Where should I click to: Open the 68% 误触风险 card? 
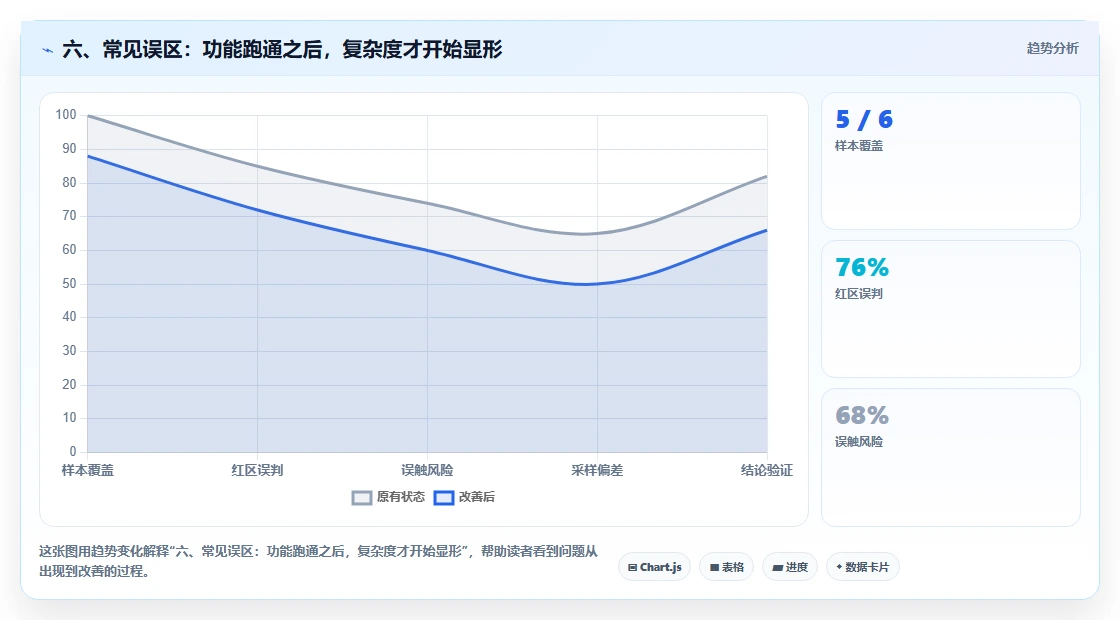pos(951,457)
